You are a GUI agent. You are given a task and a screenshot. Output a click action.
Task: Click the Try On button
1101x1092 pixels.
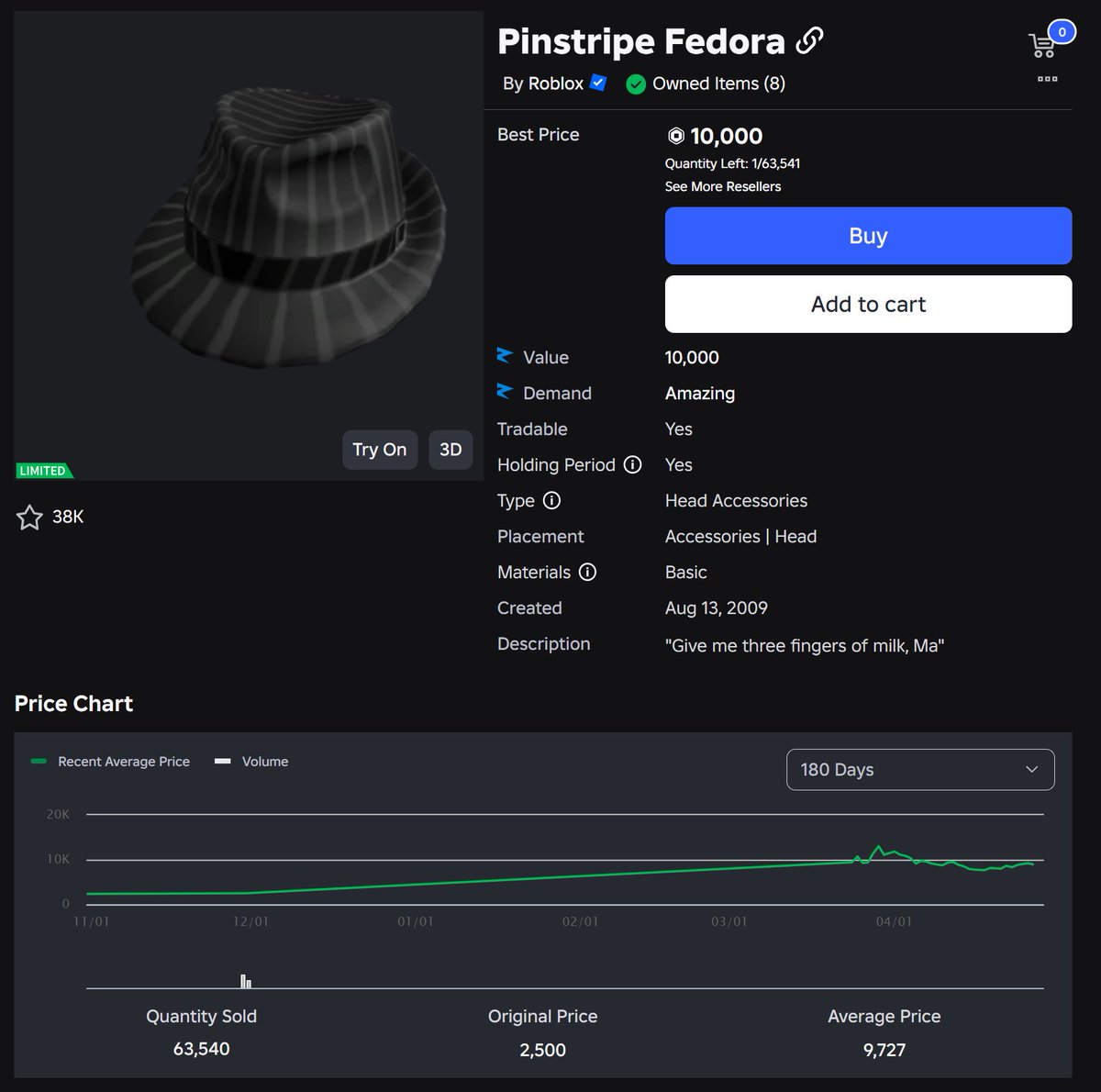point(380,450)
